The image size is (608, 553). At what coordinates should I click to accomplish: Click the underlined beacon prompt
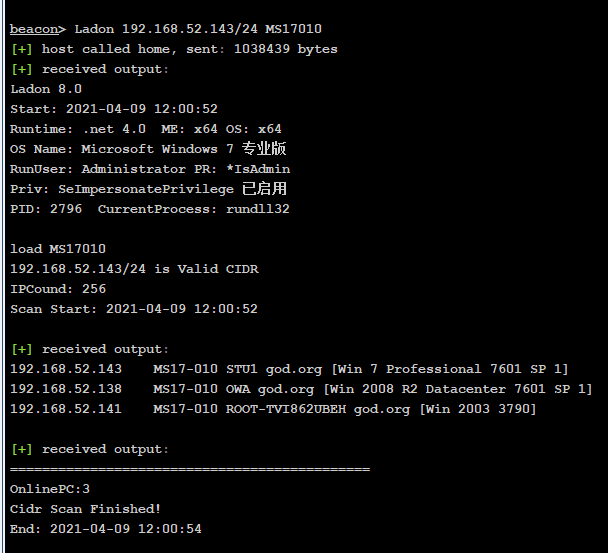[34, 29]
